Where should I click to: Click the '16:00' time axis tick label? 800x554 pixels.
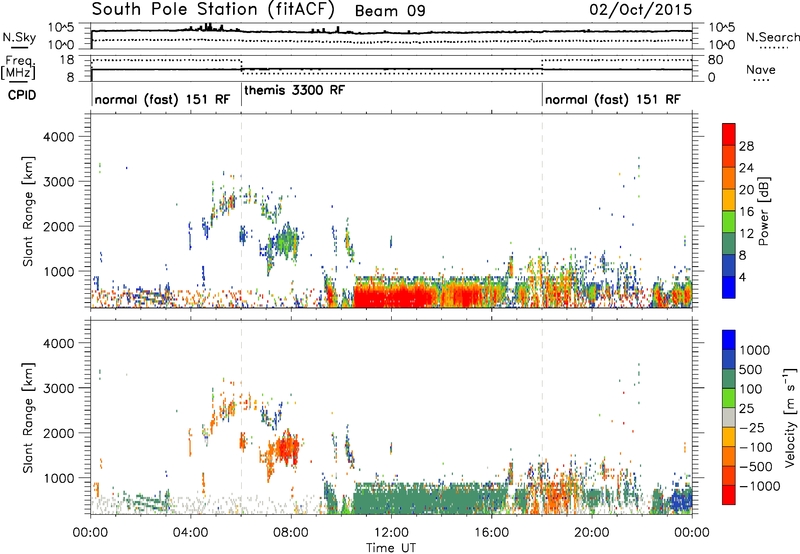coord(491,532)
